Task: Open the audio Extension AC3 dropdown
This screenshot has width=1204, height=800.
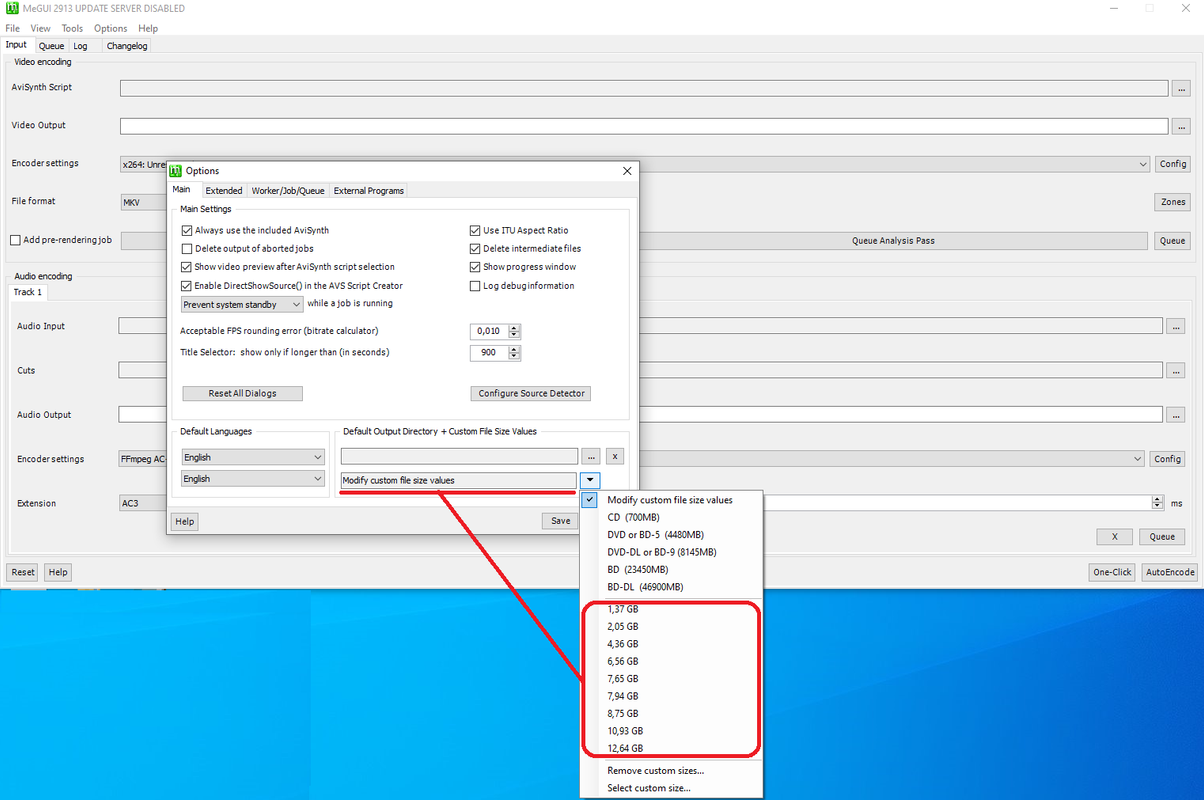Action: [142, 503]
